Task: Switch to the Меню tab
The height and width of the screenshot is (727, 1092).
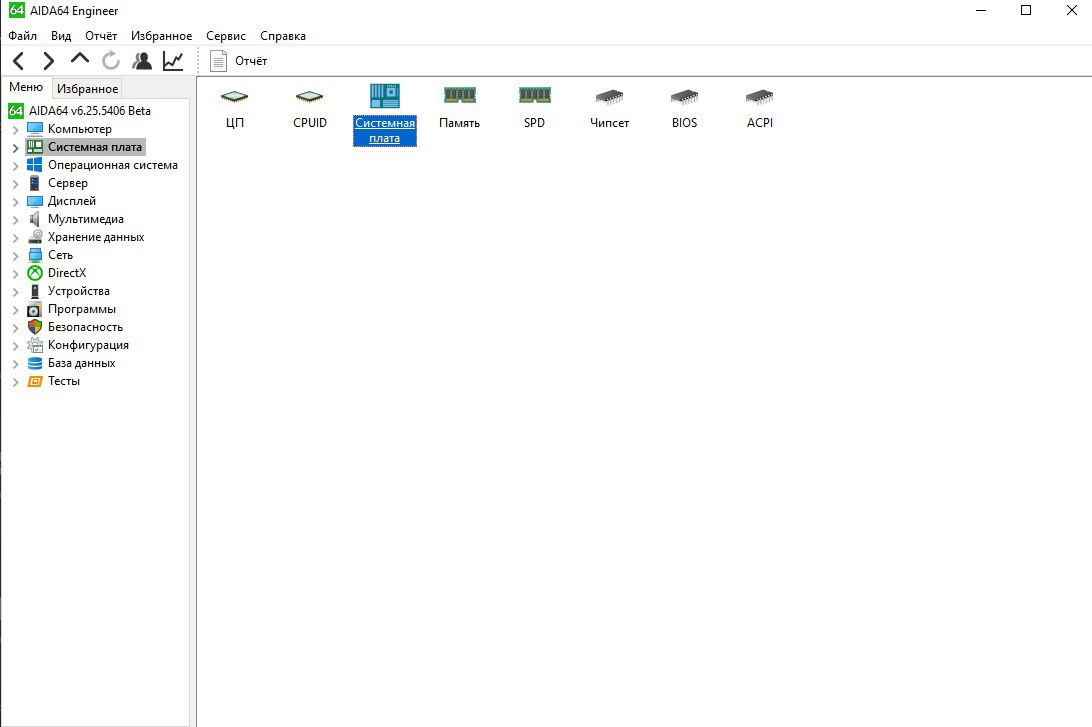Action: click(x=26, y=87)
